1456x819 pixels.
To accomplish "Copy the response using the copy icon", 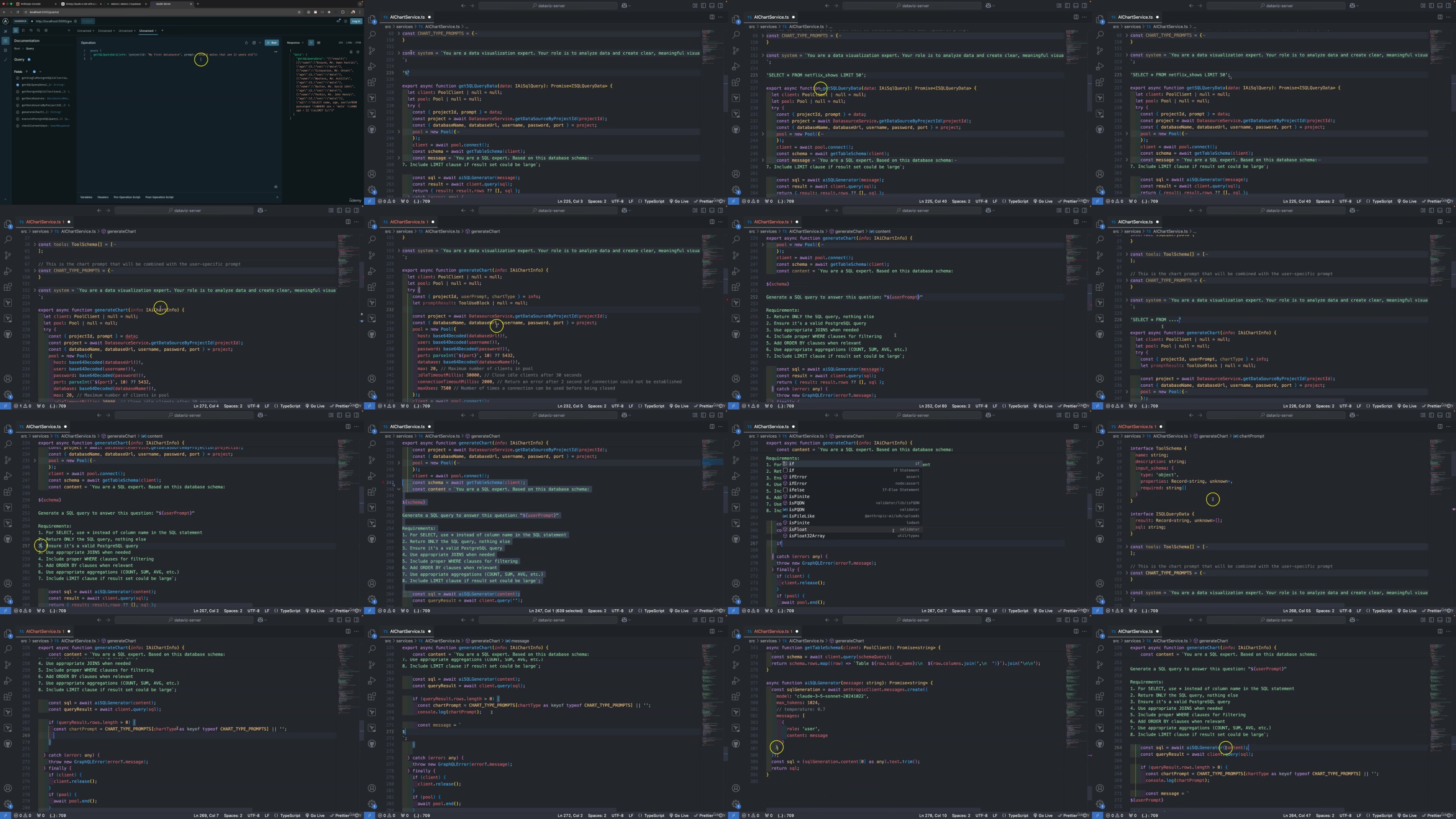I will (352, 52).
